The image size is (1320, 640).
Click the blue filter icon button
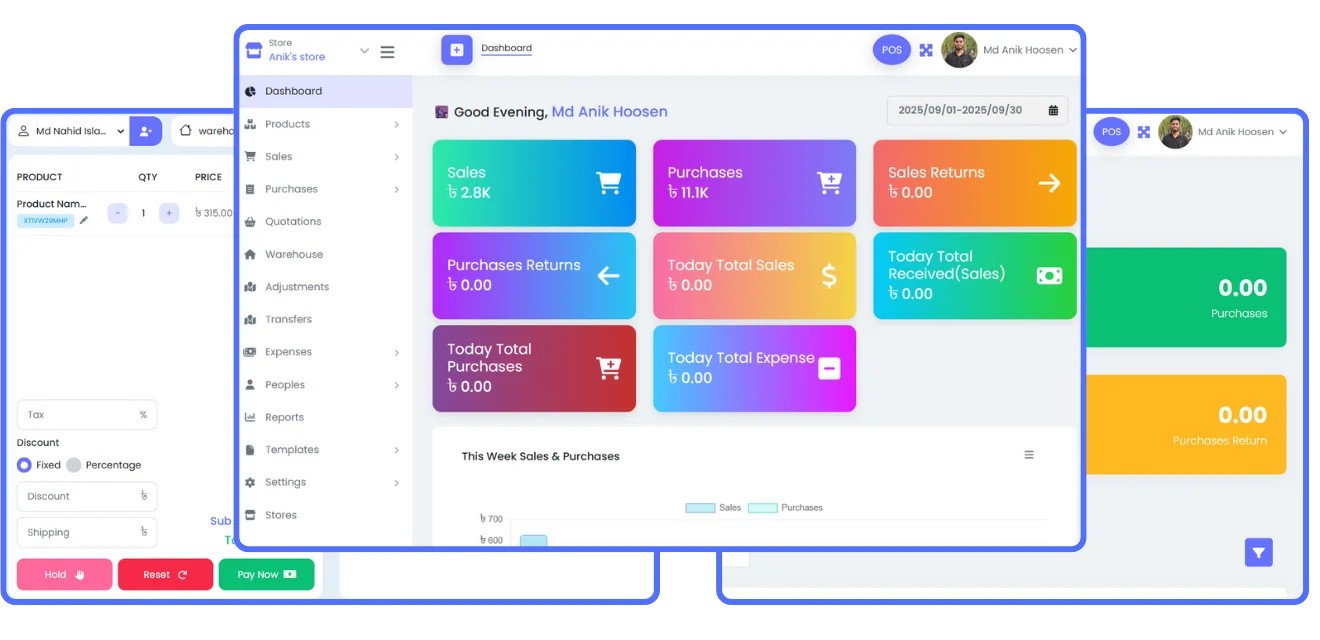click(1258, 552)
